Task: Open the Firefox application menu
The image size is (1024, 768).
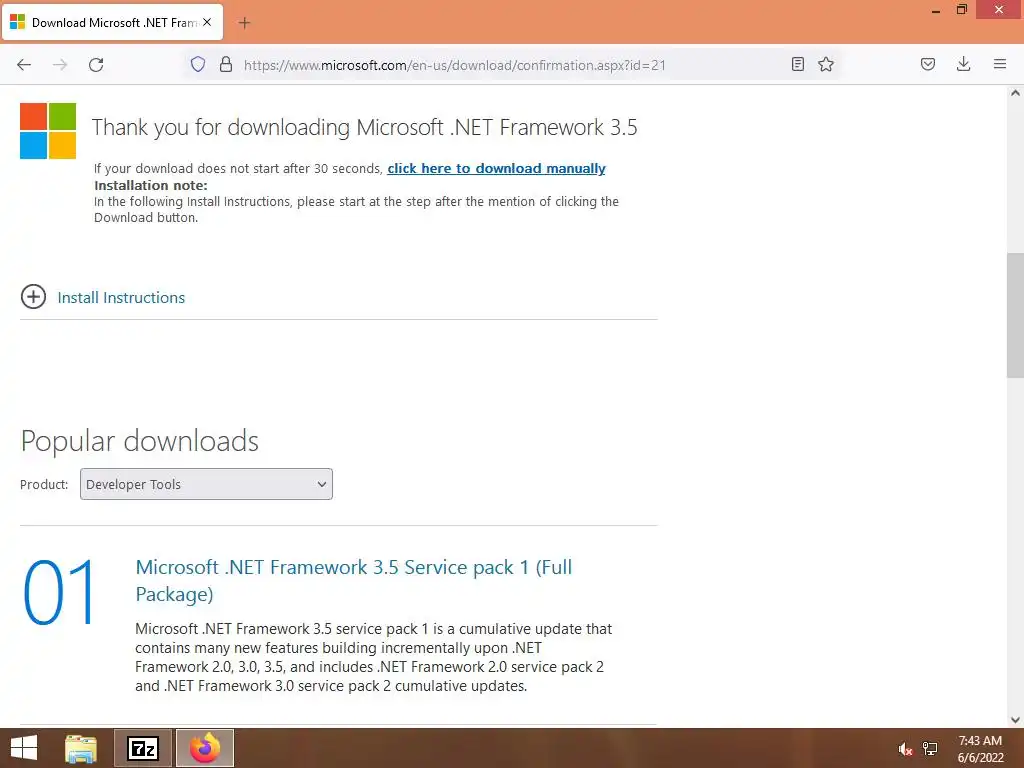Action: click(x=1000, y=64)
